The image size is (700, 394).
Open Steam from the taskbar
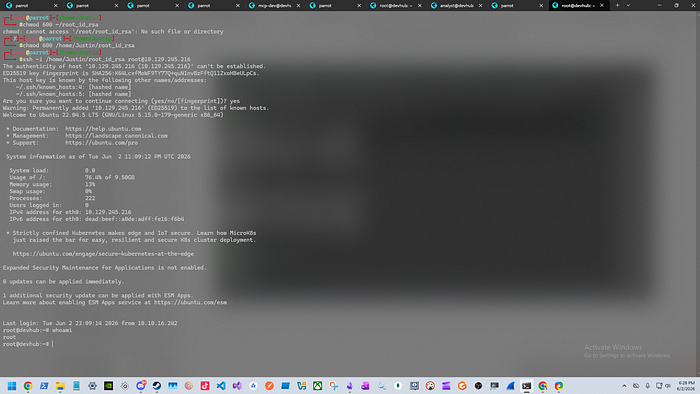[x=157, y=386]
